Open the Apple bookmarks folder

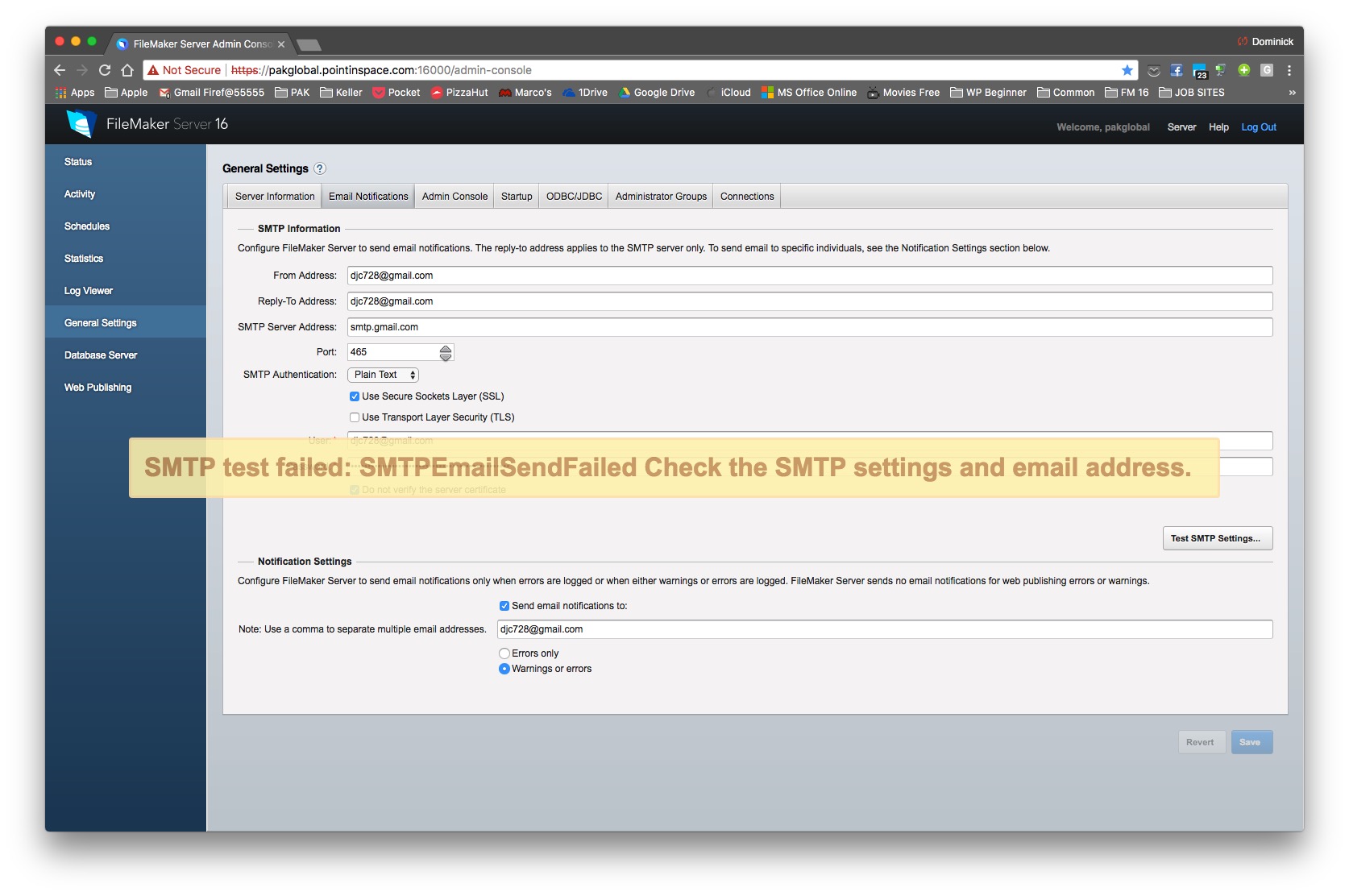127,93
